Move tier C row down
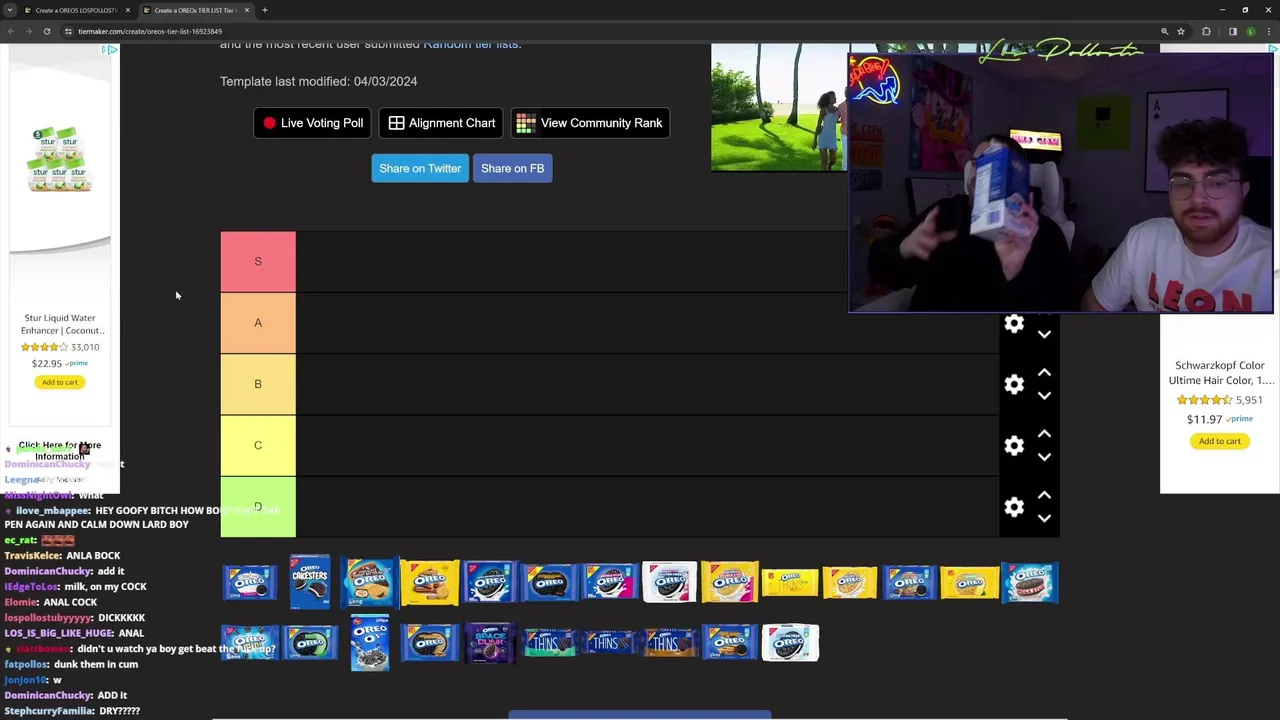This screenshot has height=720, width=1280. click(1044, 457)
